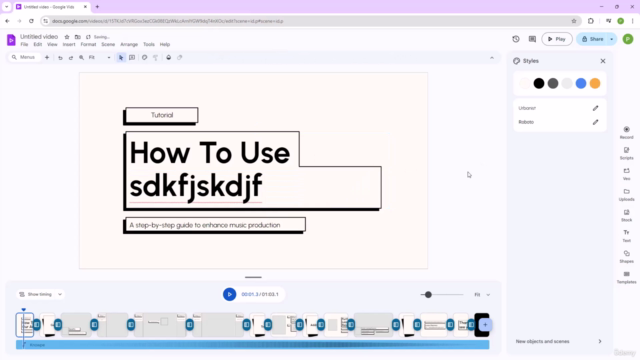Open the File menu
The height and width of the screenshot is (360, 640).
pos(24,44)
